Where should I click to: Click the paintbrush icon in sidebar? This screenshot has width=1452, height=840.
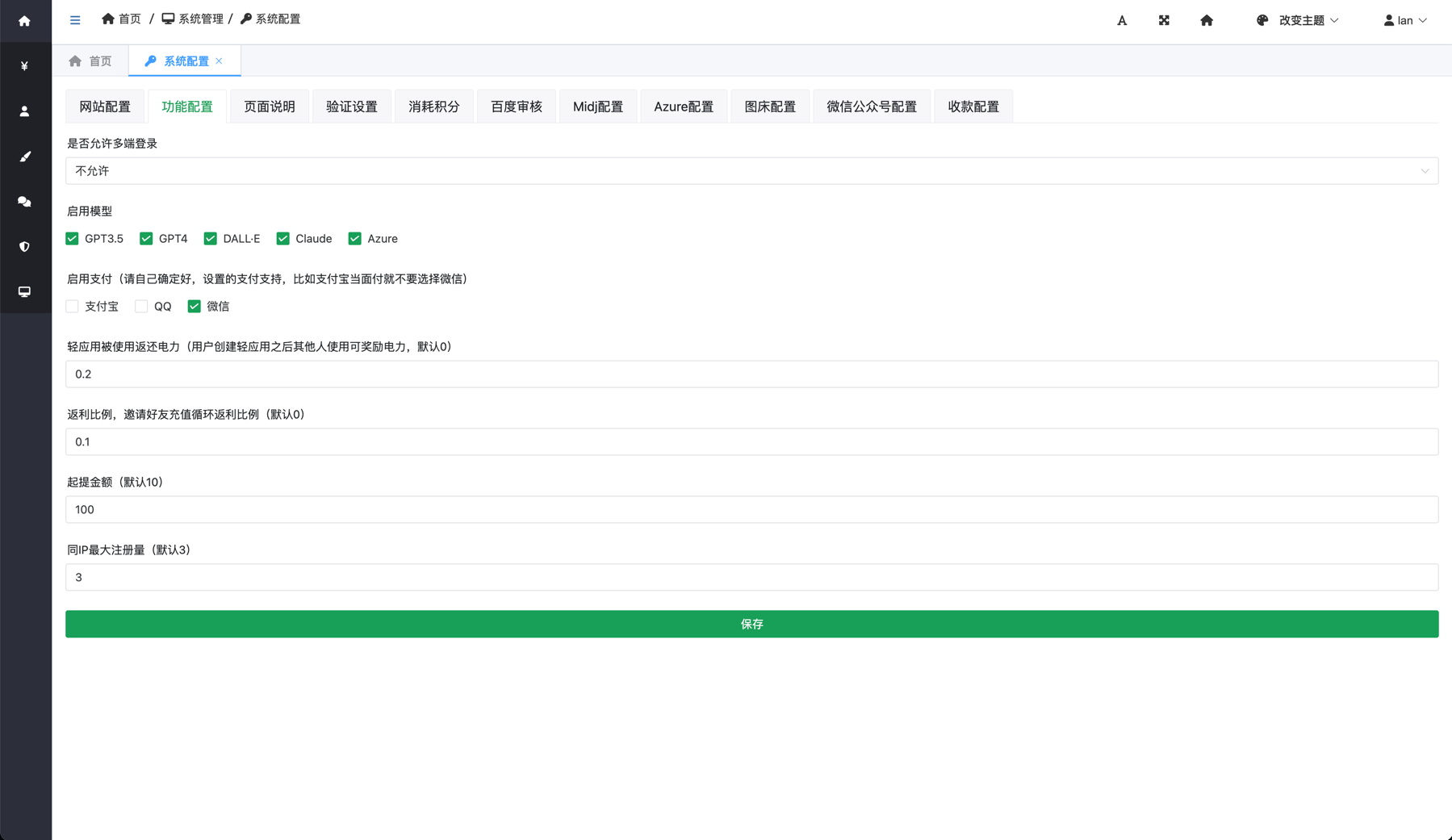point(24,157)
